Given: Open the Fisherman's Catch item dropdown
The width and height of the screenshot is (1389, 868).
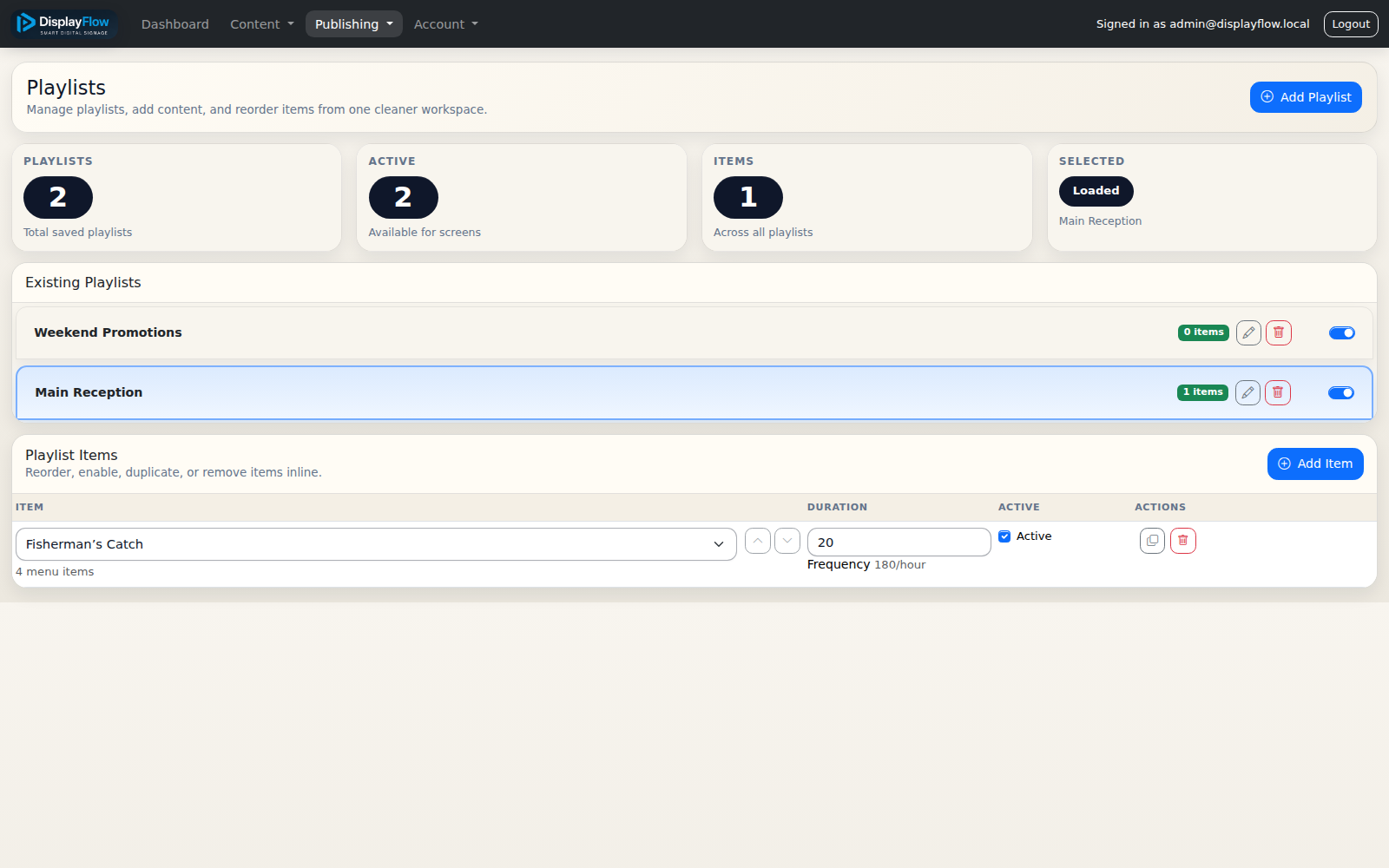Looking at the screenshot, I should [x=376, y=544].
